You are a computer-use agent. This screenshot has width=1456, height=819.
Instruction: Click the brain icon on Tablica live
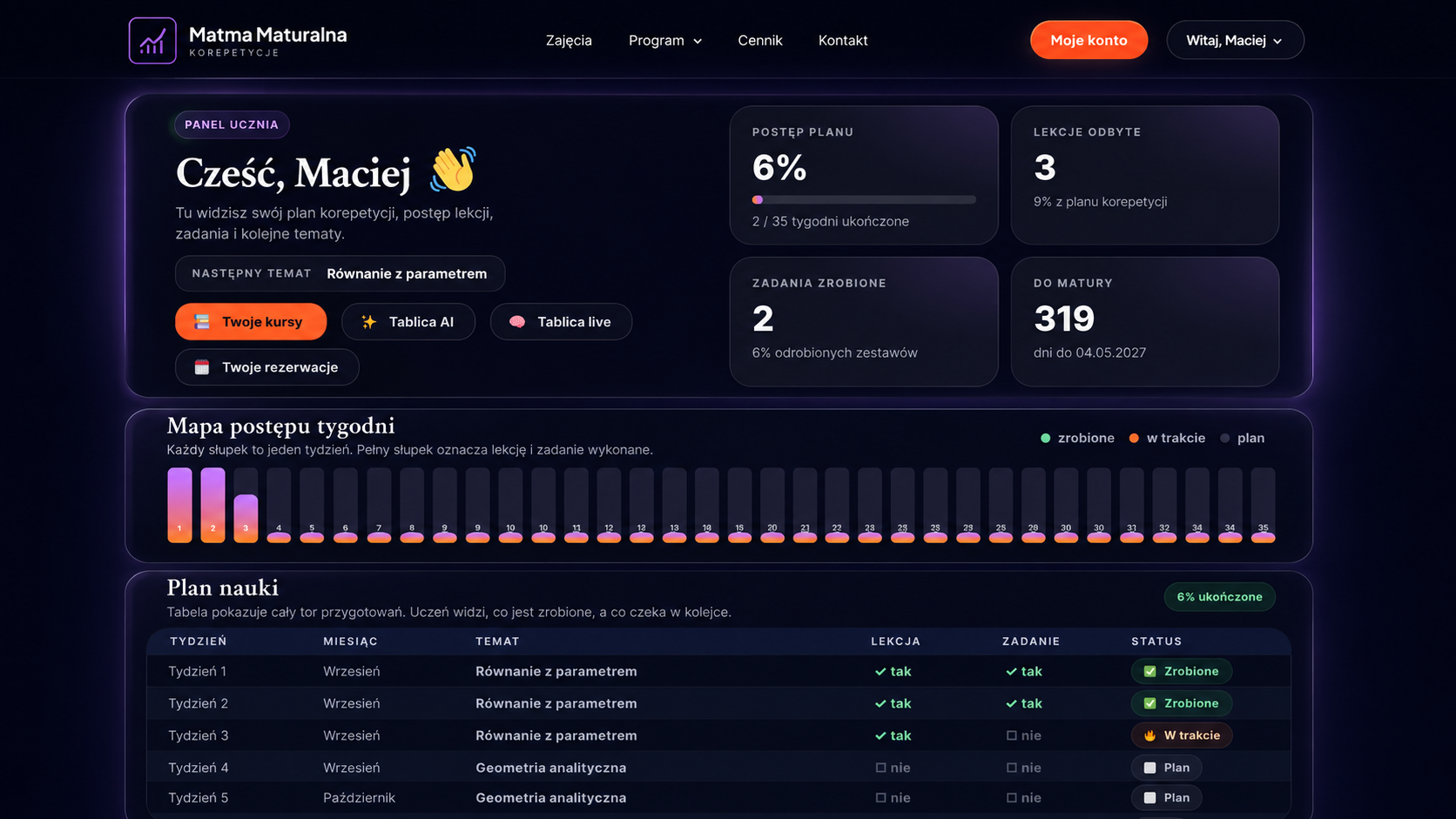tap(517, 322)
